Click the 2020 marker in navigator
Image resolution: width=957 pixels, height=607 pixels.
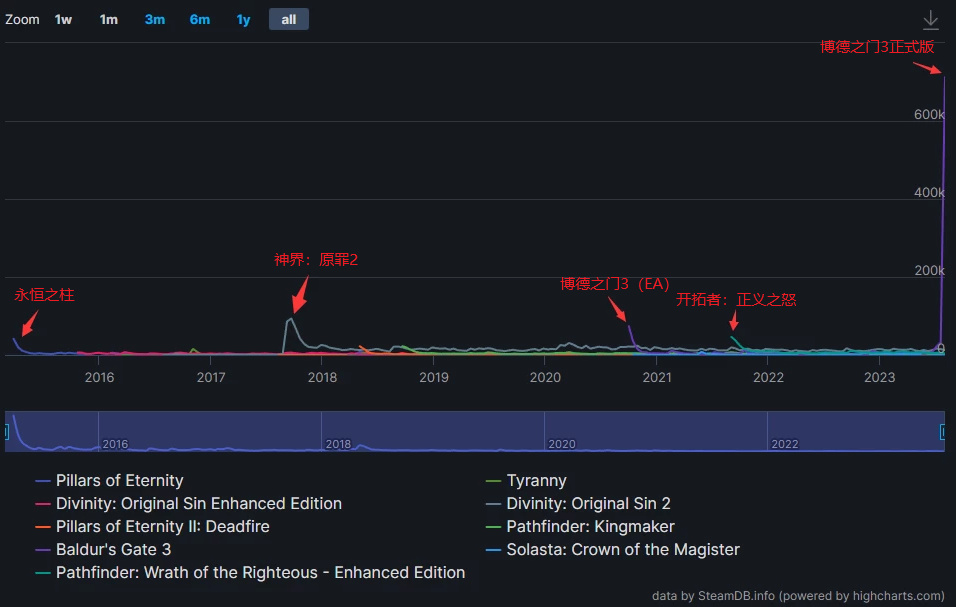(562, 444)
